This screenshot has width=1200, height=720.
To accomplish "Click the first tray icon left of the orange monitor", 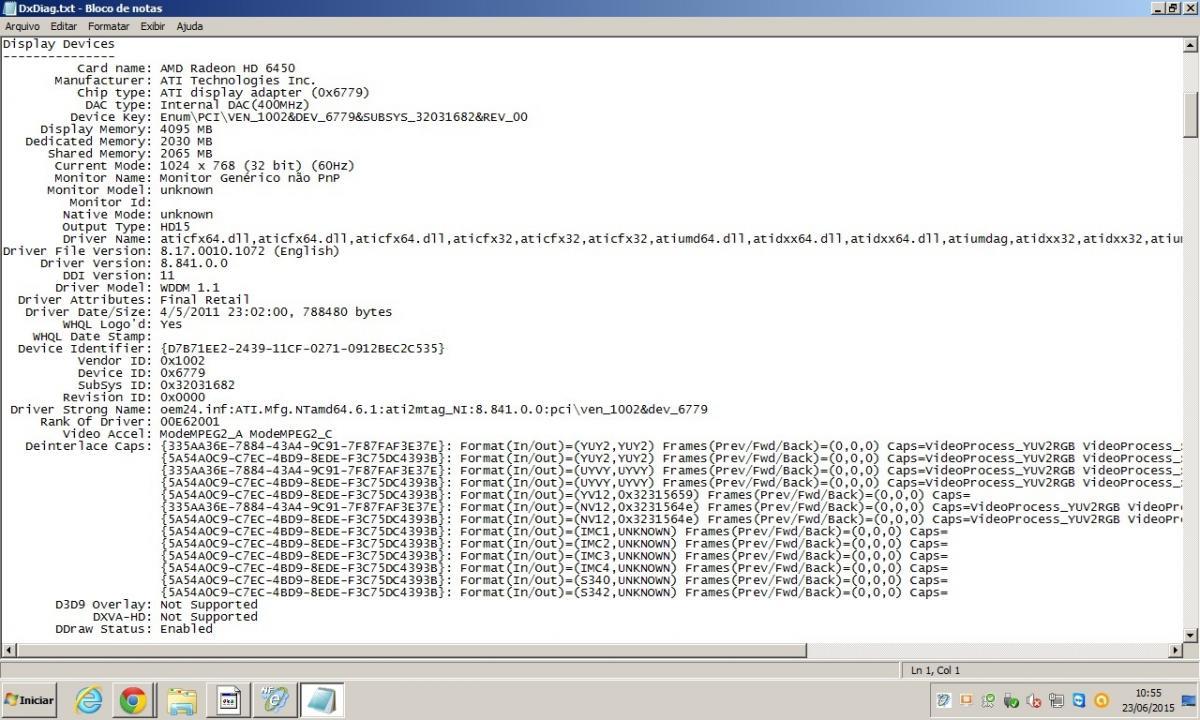I will click(x=945, y=701).
